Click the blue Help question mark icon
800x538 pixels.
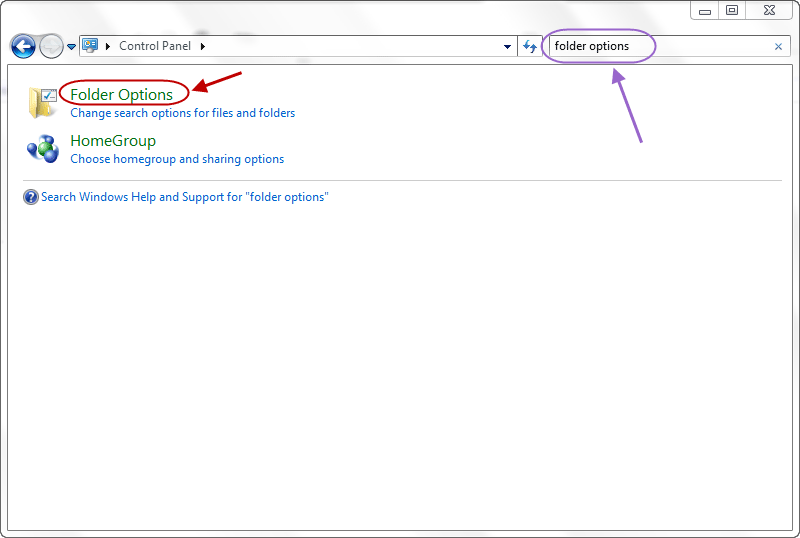pos(31,197)
